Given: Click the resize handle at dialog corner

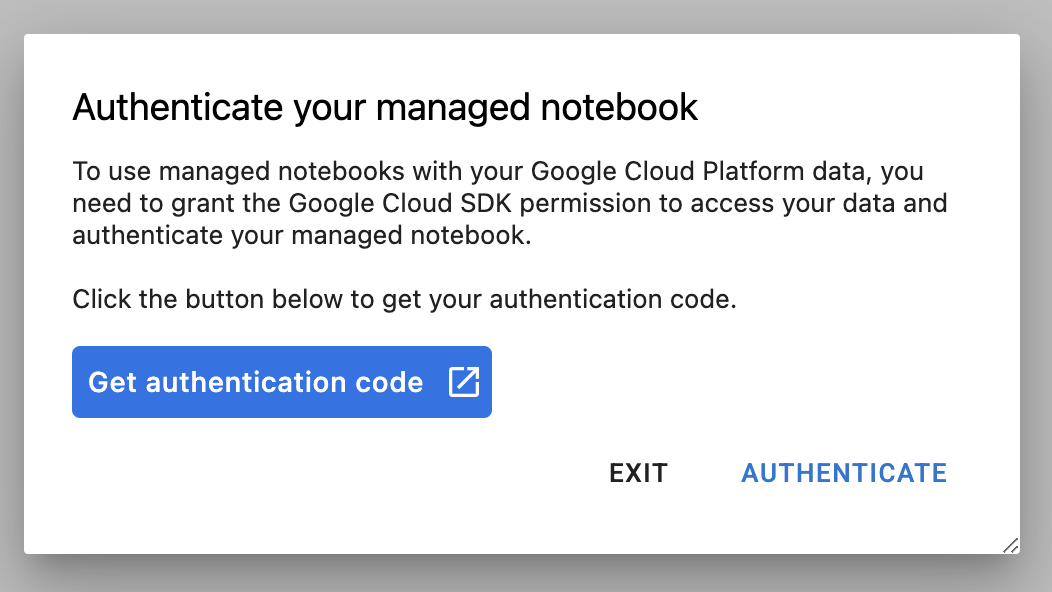Looking at the screenshot, I should click(x=1011, y=546).
